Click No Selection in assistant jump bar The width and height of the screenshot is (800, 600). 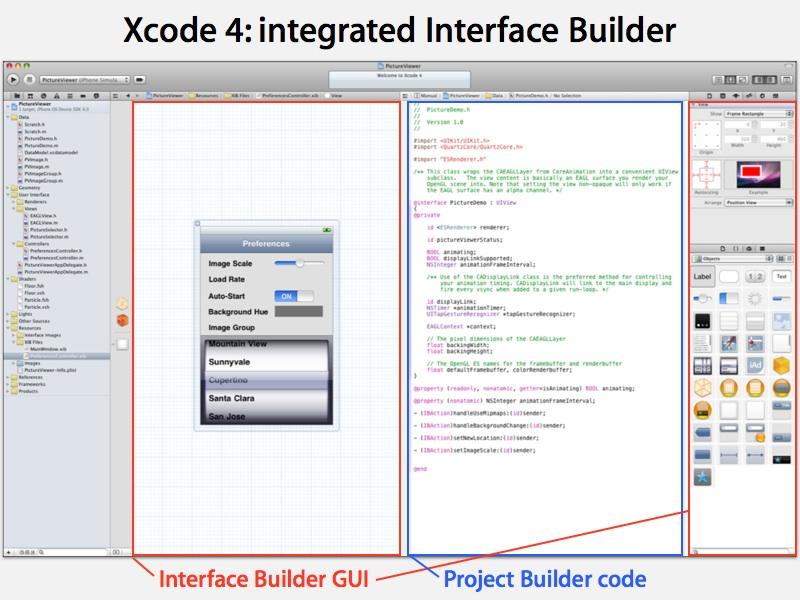(567, 96)
